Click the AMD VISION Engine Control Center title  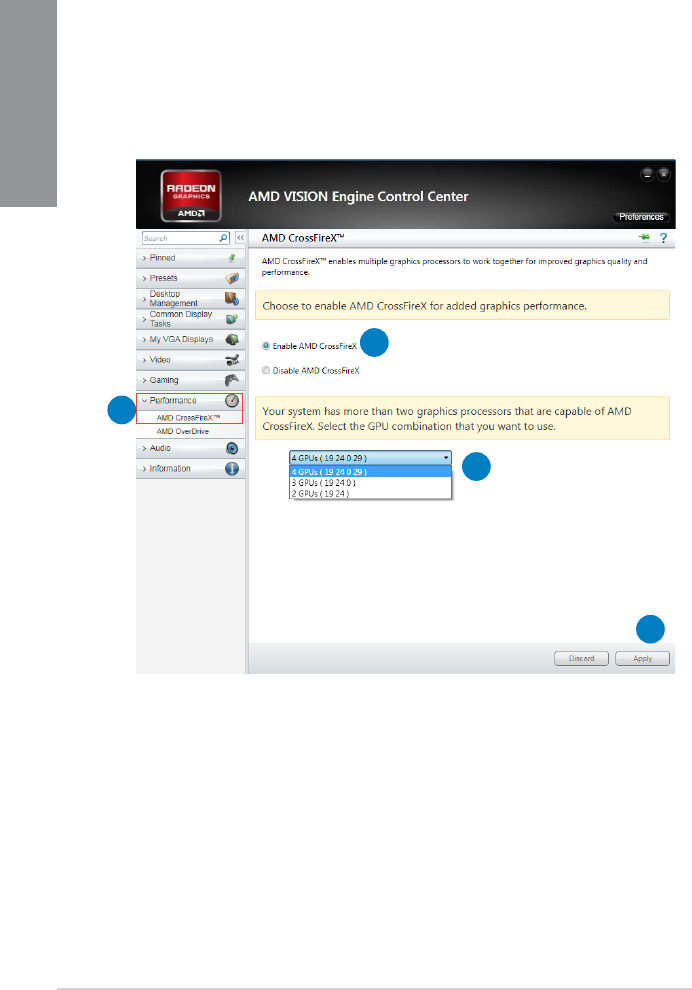358,196
